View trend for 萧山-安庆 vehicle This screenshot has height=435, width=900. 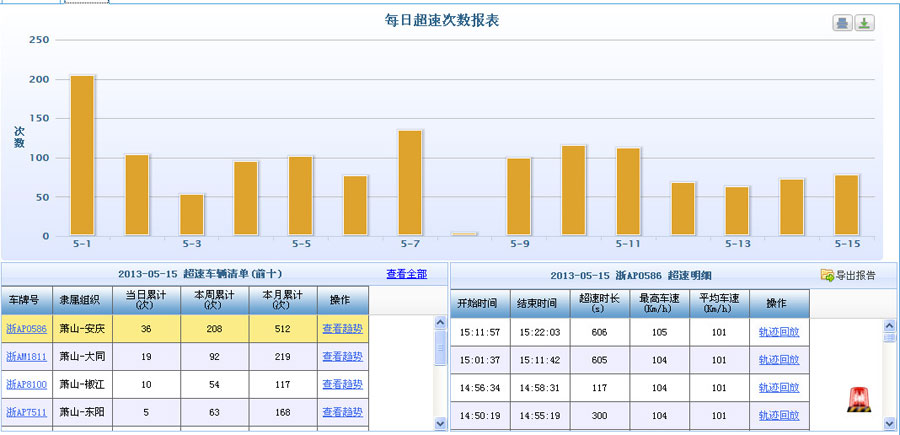pos(342,328)
